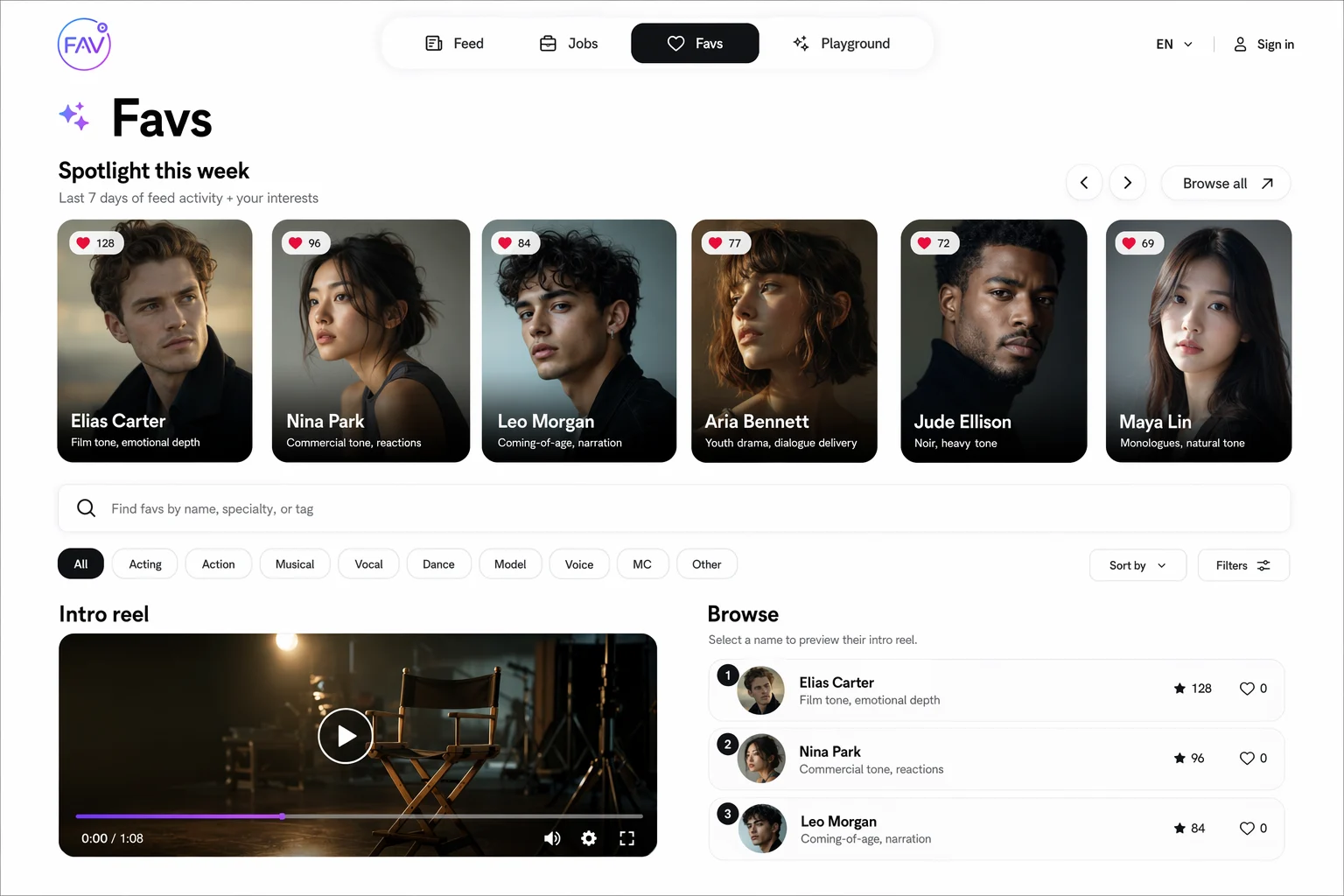The height and width of the screenshot is (896, 1344).
Task: Open Aria Bennett spotlight card
Action: click(x=784, y=340)
